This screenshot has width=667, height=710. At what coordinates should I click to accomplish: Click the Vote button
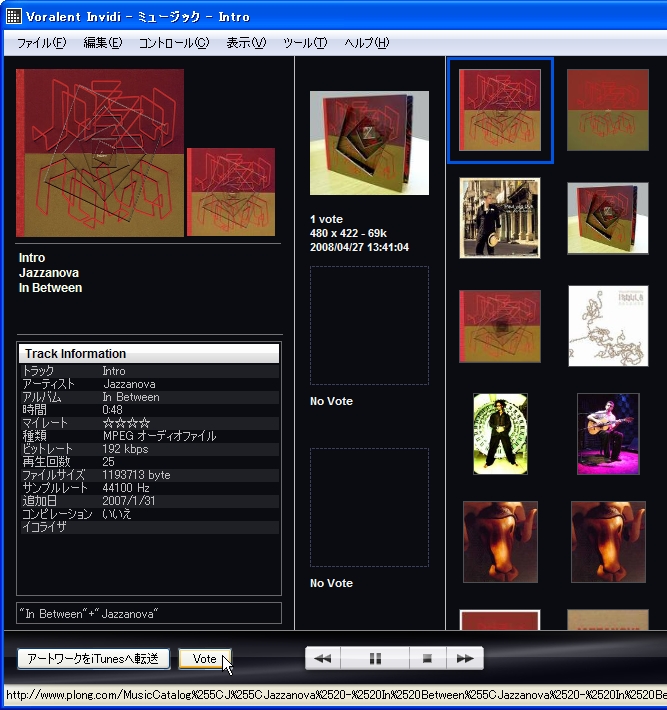point(205,658)
